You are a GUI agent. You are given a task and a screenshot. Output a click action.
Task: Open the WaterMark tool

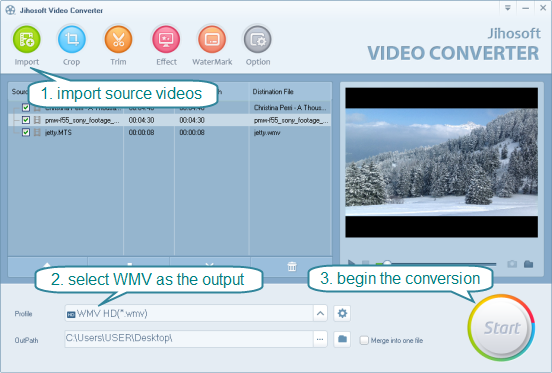click(x=212, y=39)
